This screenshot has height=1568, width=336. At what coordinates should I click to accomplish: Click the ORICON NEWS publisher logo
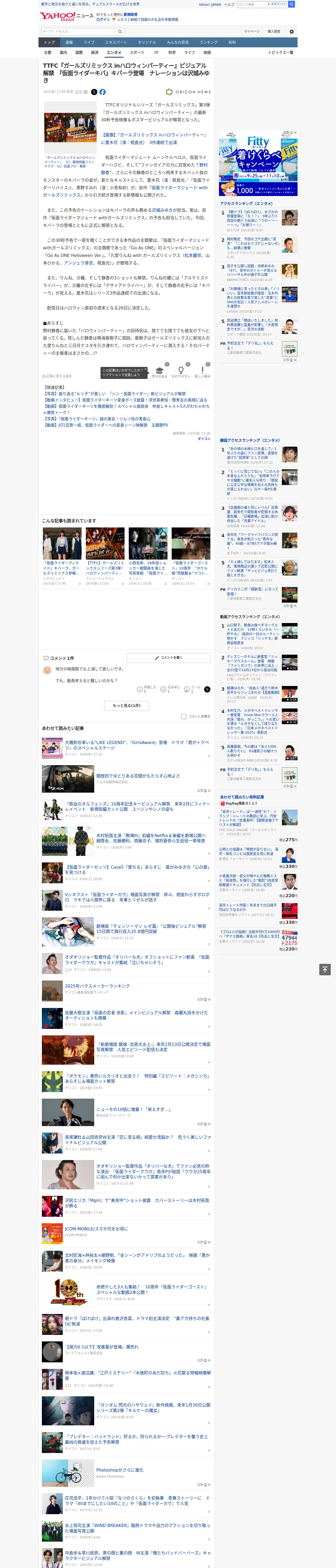188,92
